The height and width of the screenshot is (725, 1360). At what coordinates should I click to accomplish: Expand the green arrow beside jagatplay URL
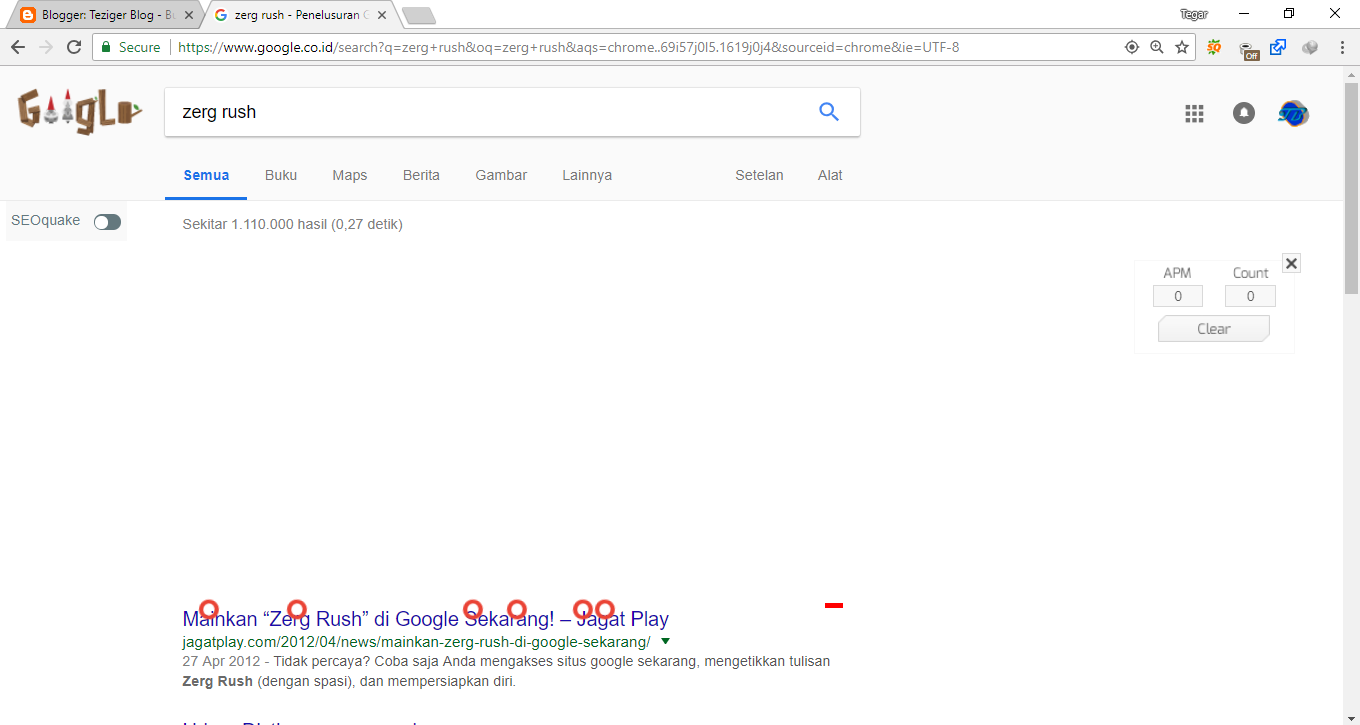[665, 641]
